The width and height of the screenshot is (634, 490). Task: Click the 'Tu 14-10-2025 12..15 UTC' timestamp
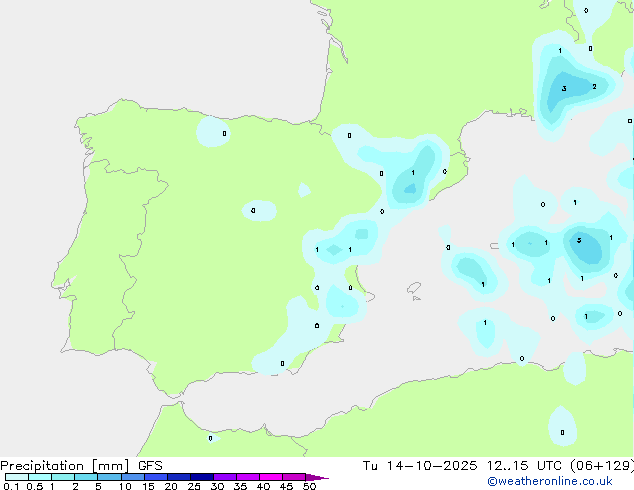coord(464,466)
